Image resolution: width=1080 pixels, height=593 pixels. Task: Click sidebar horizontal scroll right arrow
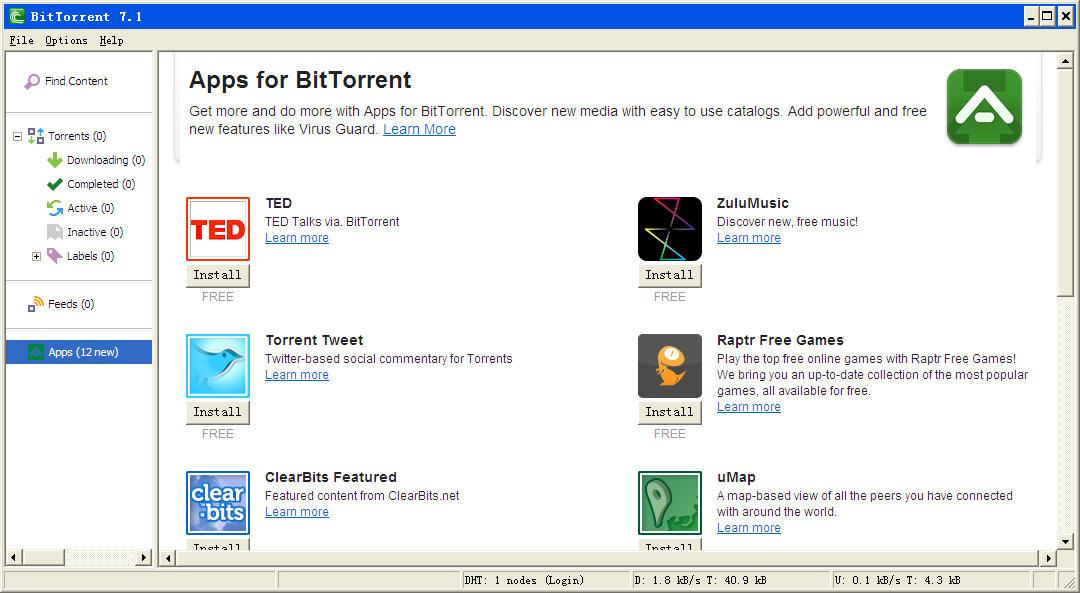coord(143,557)
